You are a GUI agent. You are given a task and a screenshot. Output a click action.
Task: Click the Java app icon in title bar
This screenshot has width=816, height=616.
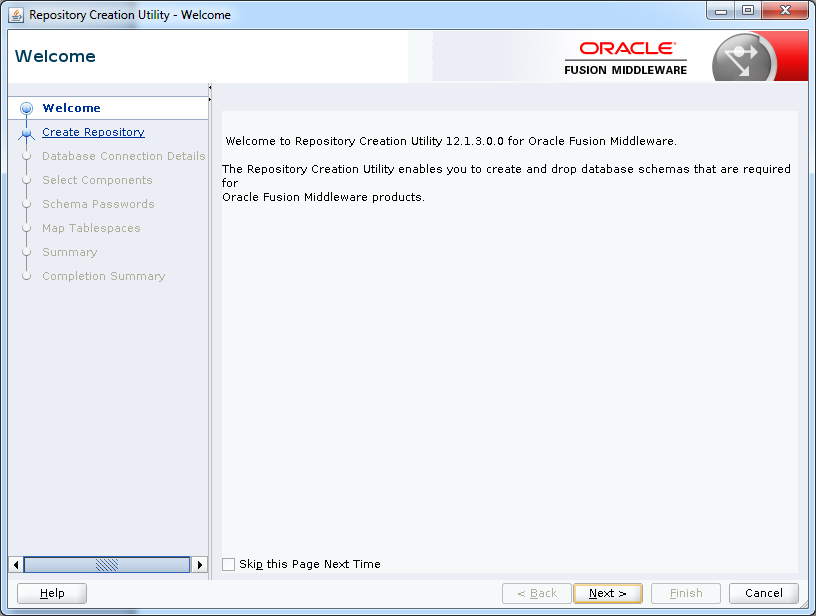(x=16, y=15)
